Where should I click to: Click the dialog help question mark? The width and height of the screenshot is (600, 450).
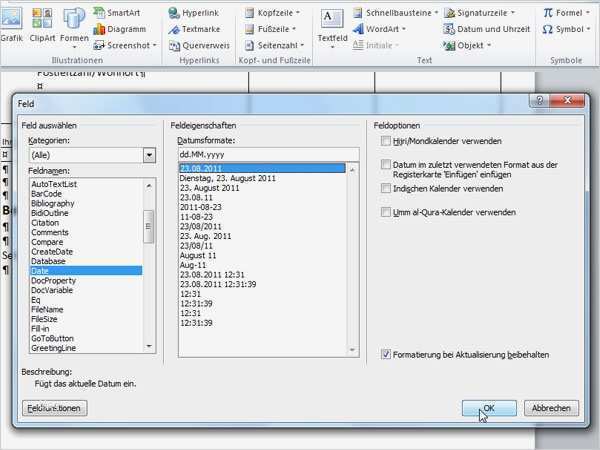[540, 101]
